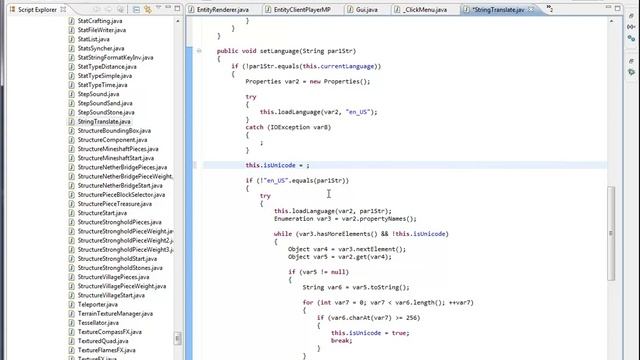Image resolution: width=640 pixels, height=360 pixels.
Task: Select StatsSyncher.java in the file tree
Action: click(x=101, y=49)
